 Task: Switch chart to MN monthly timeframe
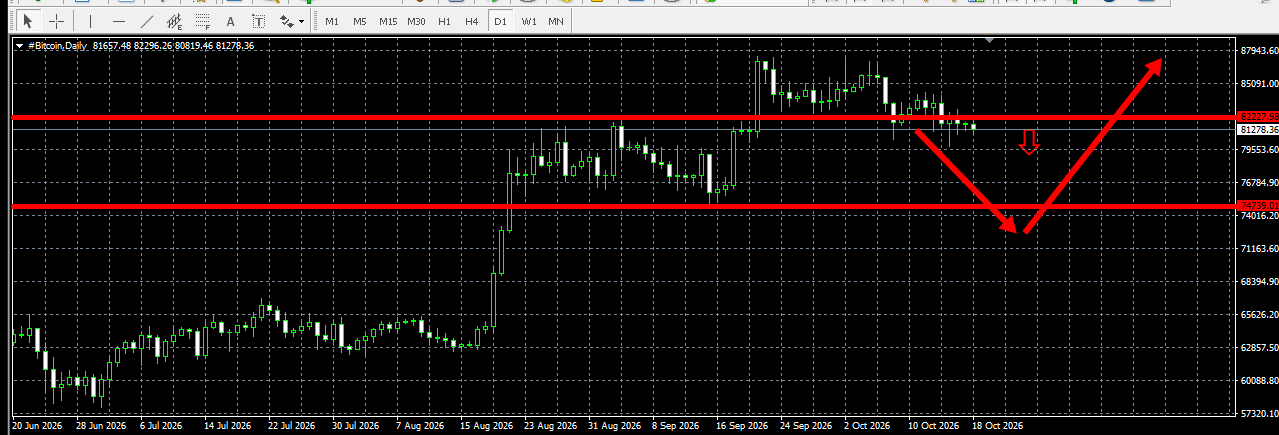click(x=556, y=21)
